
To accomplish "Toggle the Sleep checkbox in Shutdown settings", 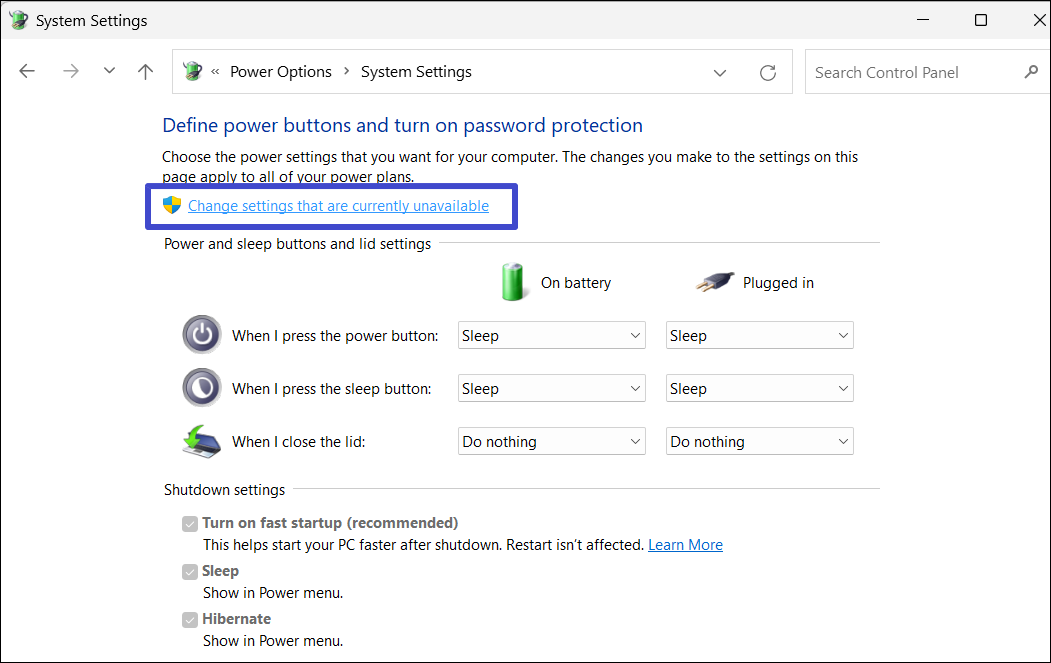I will pyautogui.click(x=190, y=571).
